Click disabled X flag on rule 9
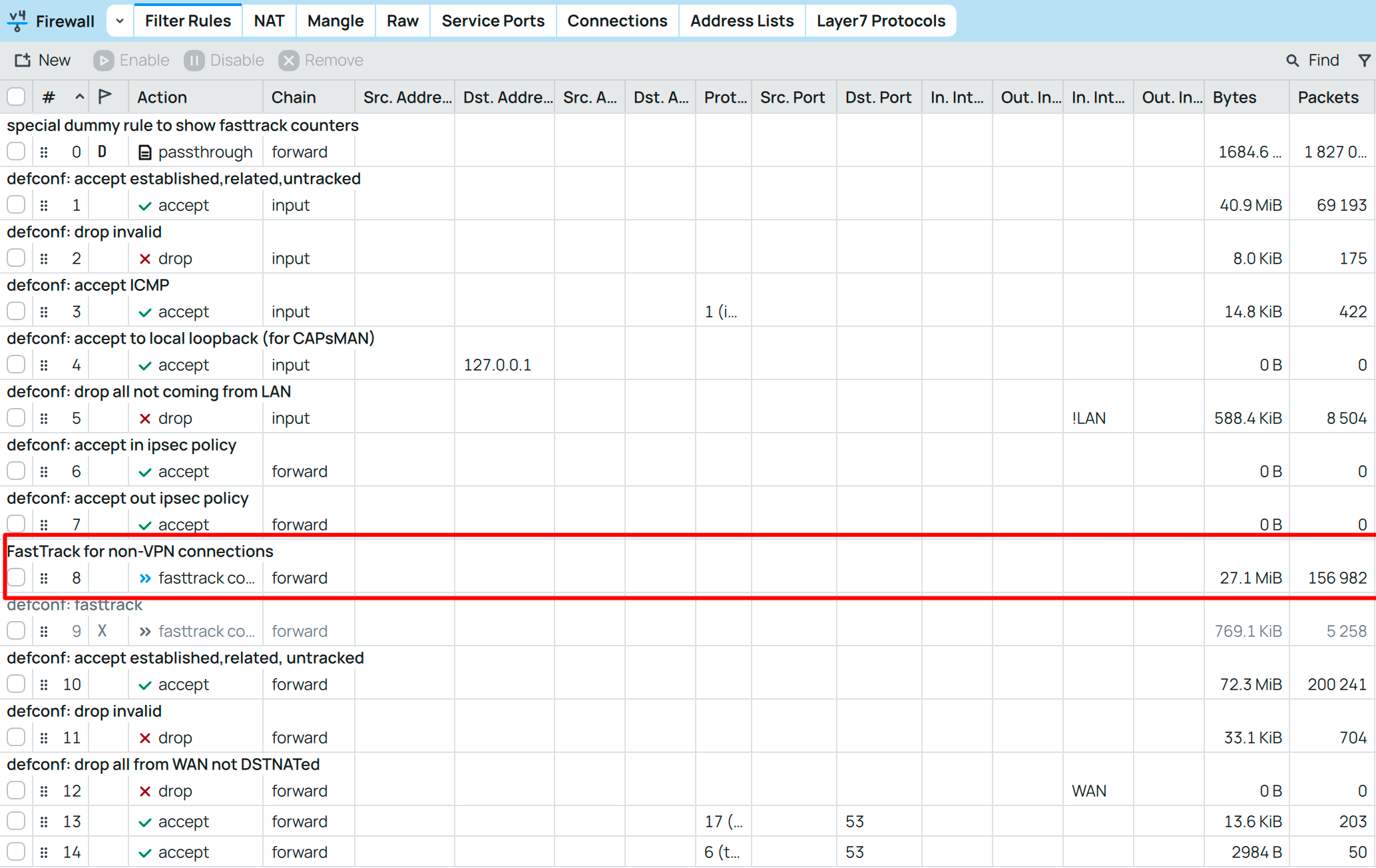Screen dimensions: 1376x868 pos(102,630)
